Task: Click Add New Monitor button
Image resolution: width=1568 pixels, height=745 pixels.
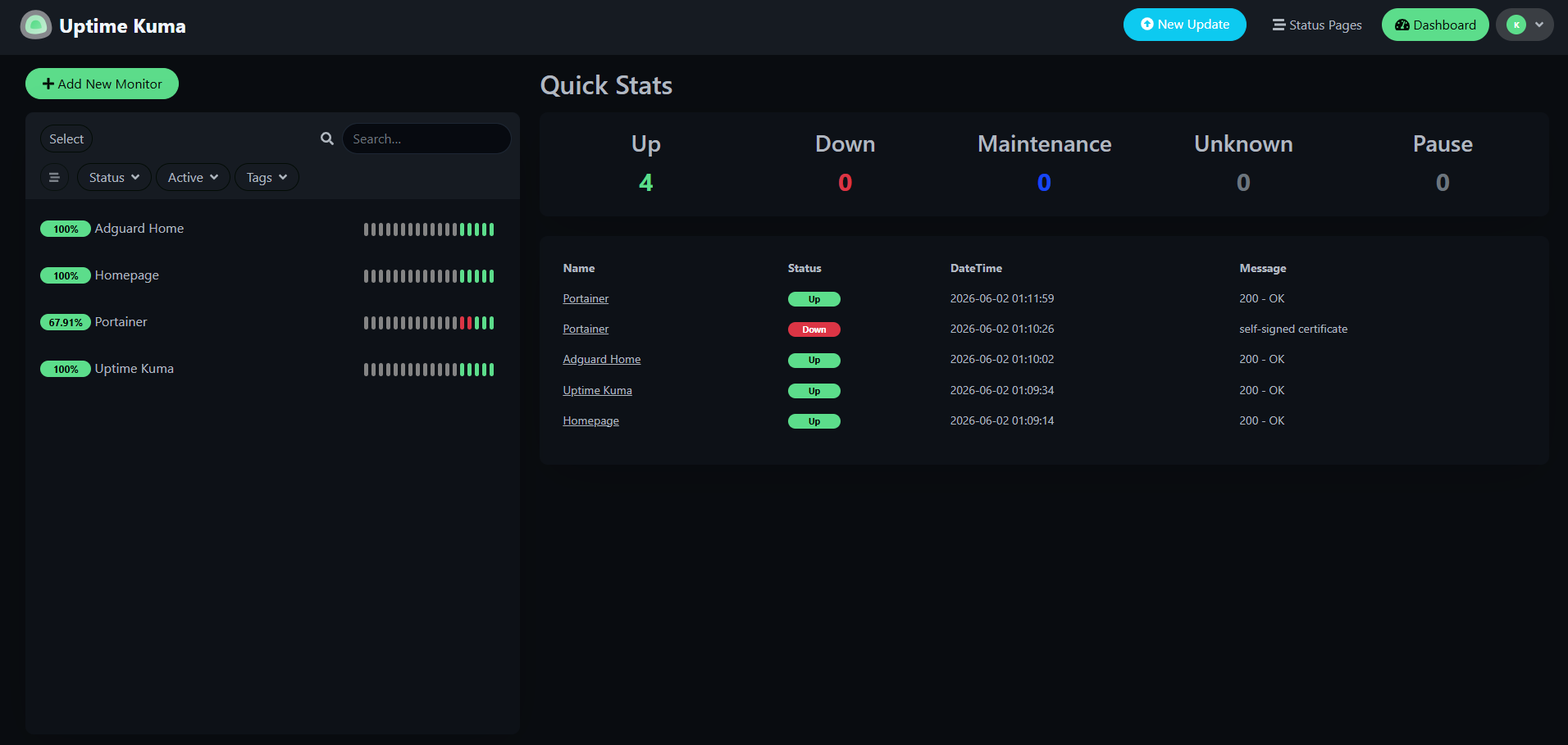Action: click(102, 84)
